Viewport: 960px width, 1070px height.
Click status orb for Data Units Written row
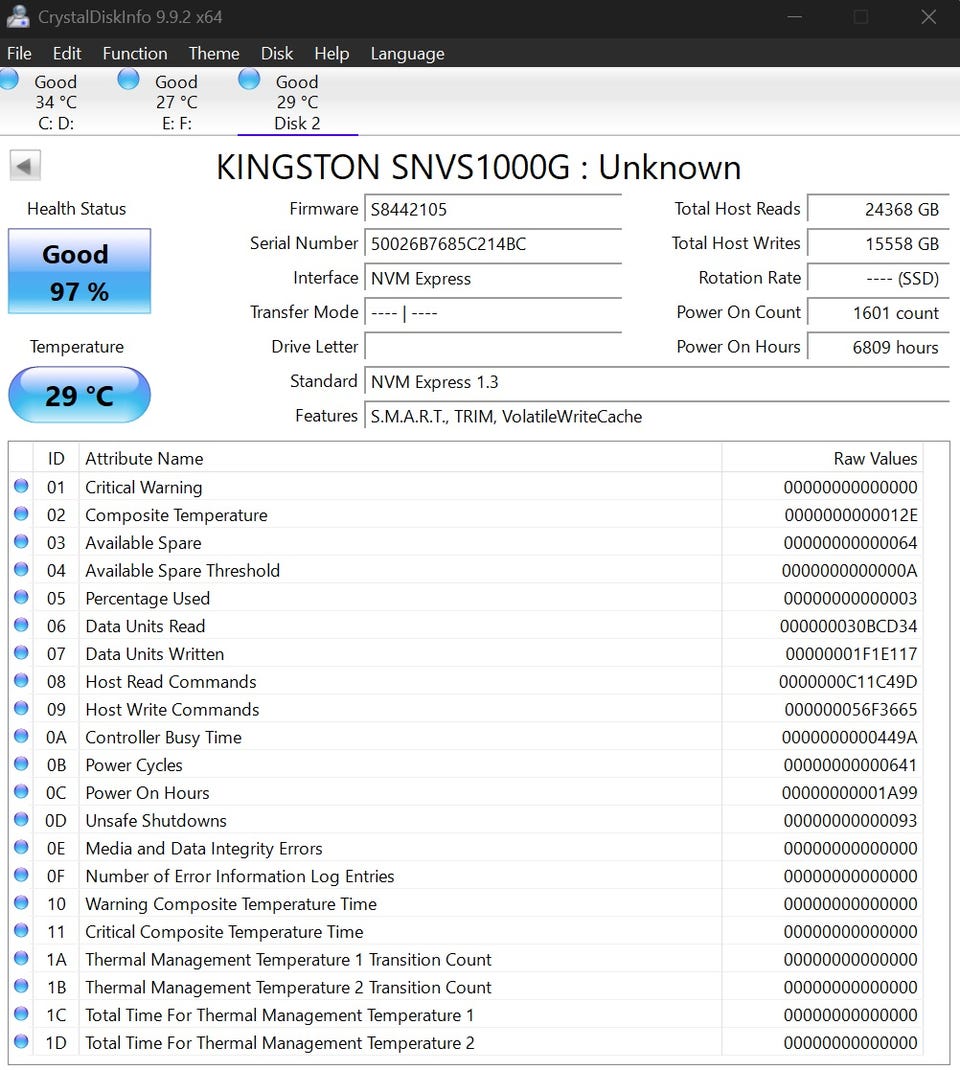tap(21, 653)
